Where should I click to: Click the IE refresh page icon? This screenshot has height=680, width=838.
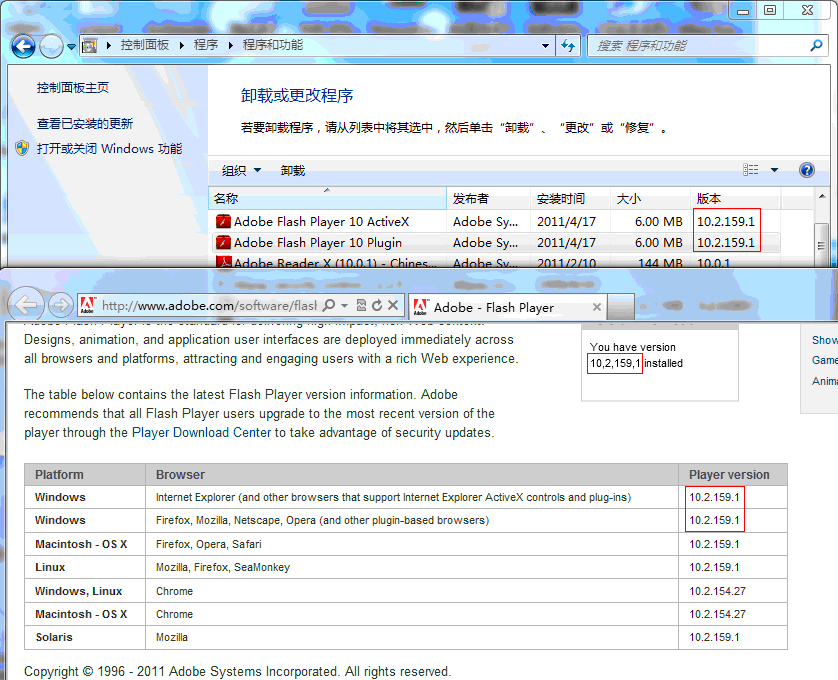tap(377, 306)
